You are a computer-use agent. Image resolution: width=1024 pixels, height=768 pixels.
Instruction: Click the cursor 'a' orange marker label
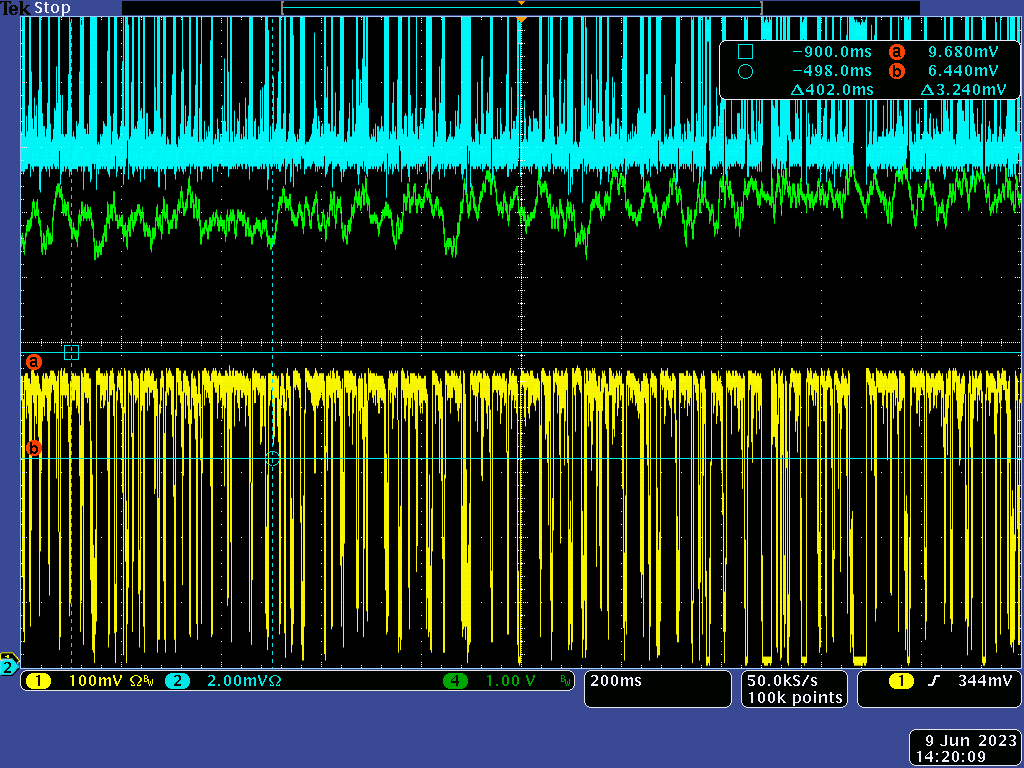[x=34, y=361]
